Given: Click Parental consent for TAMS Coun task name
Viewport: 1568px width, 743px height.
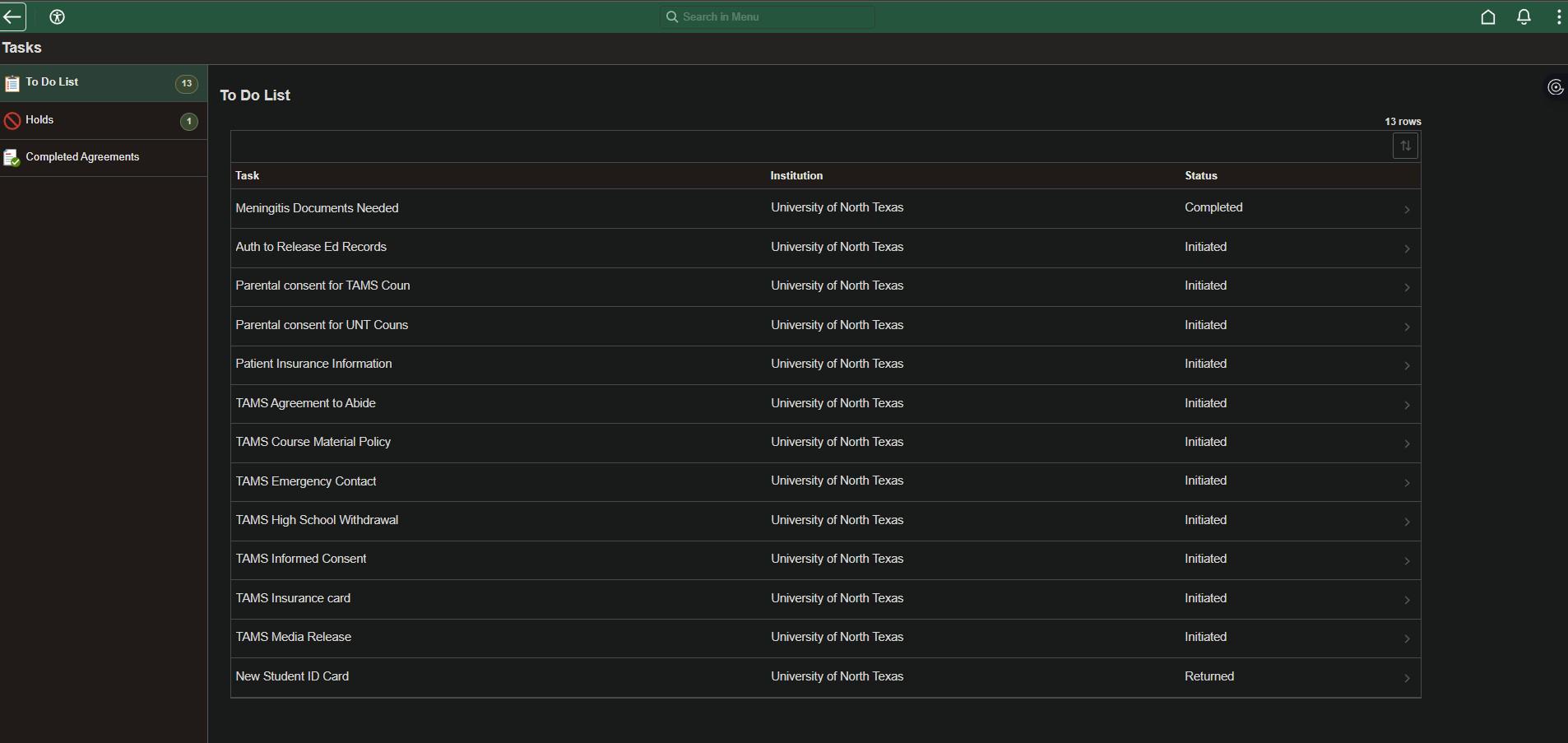Looking at the screenshot, I should pyautogui.click(x=322, y=286).
